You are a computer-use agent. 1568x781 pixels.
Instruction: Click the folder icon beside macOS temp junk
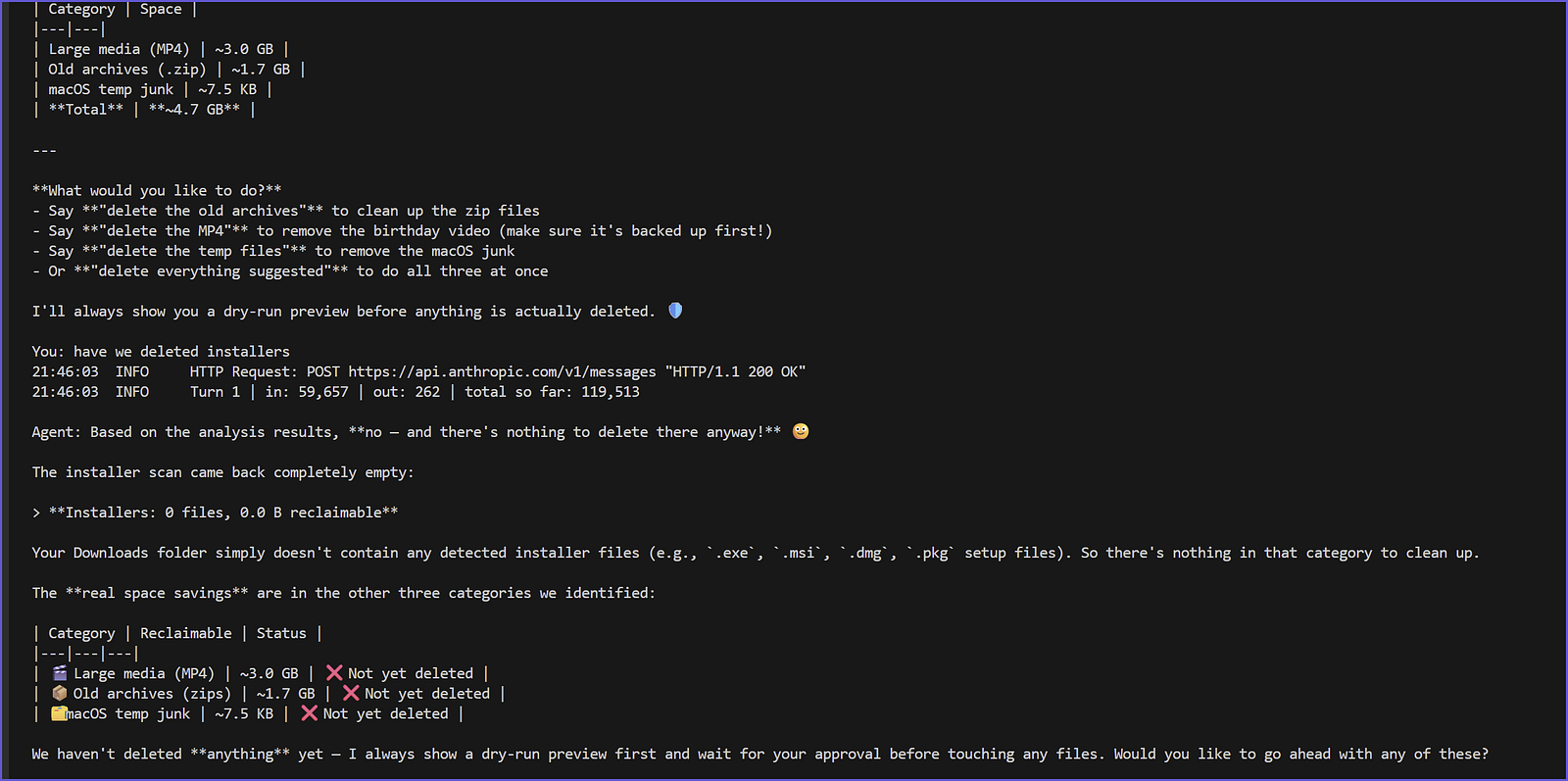pyautogui.click(x=59, y=713)
